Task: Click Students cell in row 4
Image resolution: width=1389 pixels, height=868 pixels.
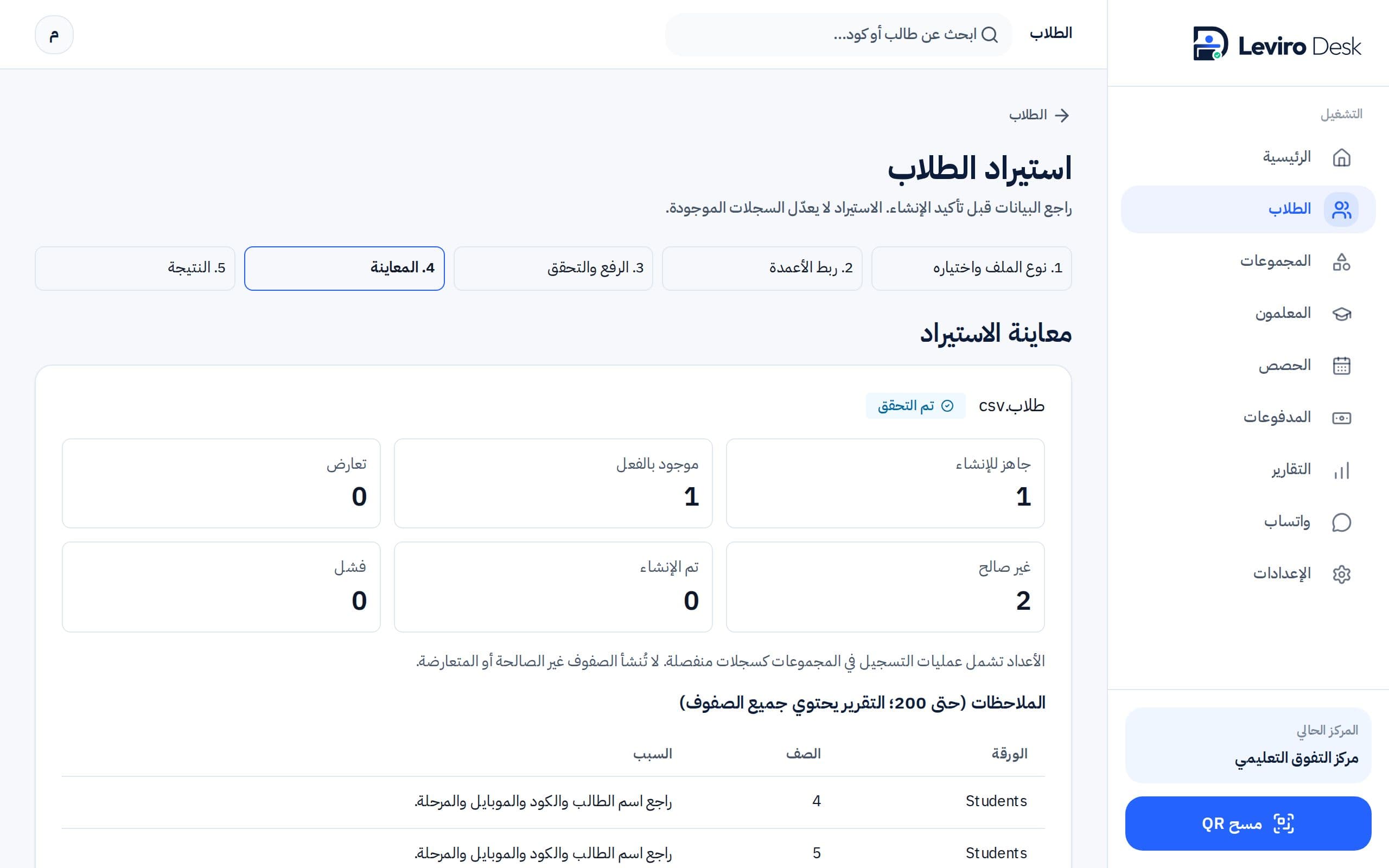Action: (996, 801)
